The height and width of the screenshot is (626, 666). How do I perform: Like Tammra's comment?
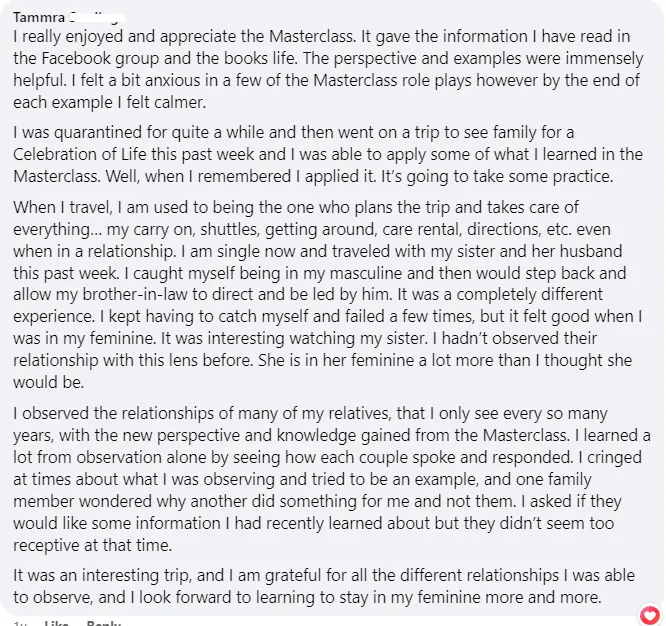56,623
